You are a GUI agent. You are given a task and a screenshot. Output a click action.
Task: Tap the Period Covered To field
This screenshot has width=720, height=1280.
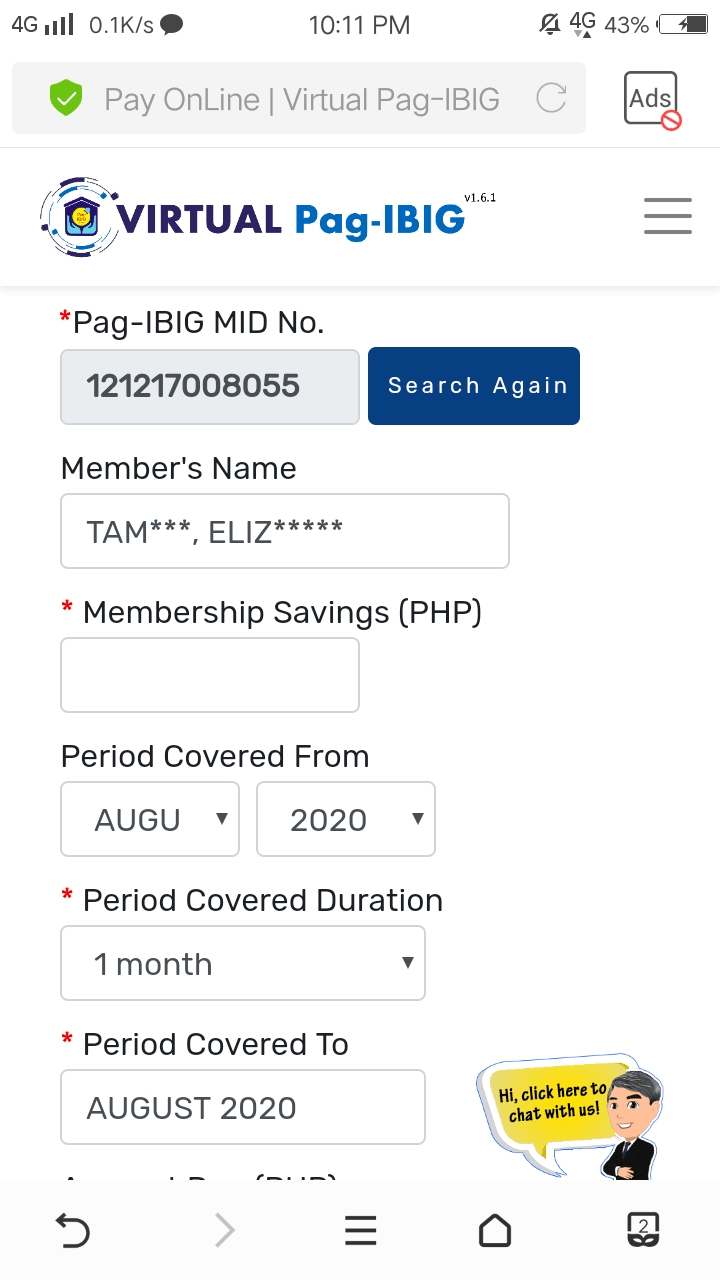243,1108
